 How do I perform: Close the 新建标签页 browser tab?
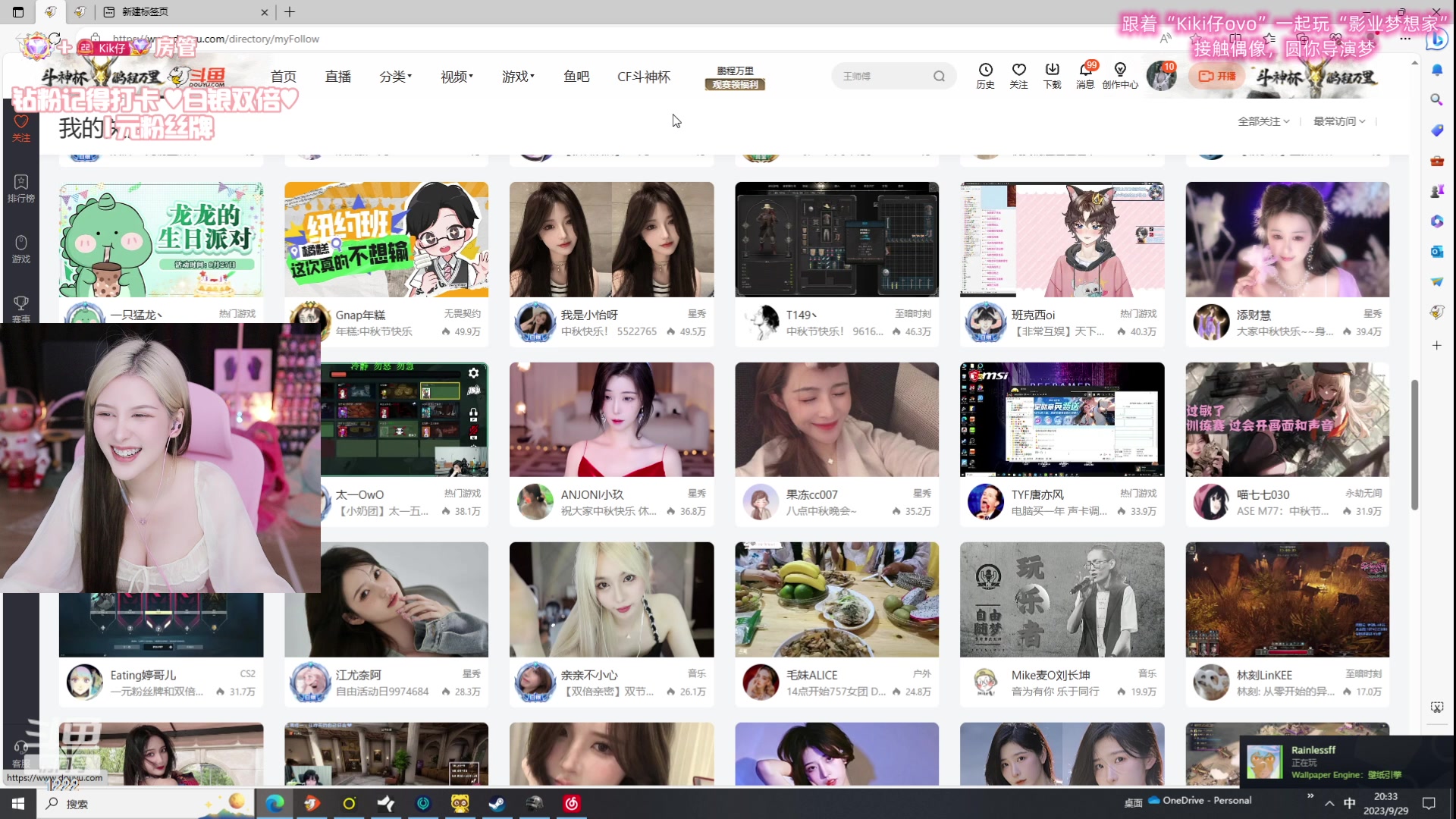(264, 12)
